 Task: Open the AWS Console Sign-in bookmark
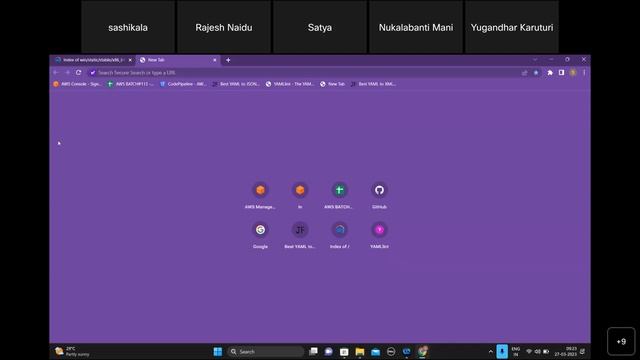coord(77,84)
